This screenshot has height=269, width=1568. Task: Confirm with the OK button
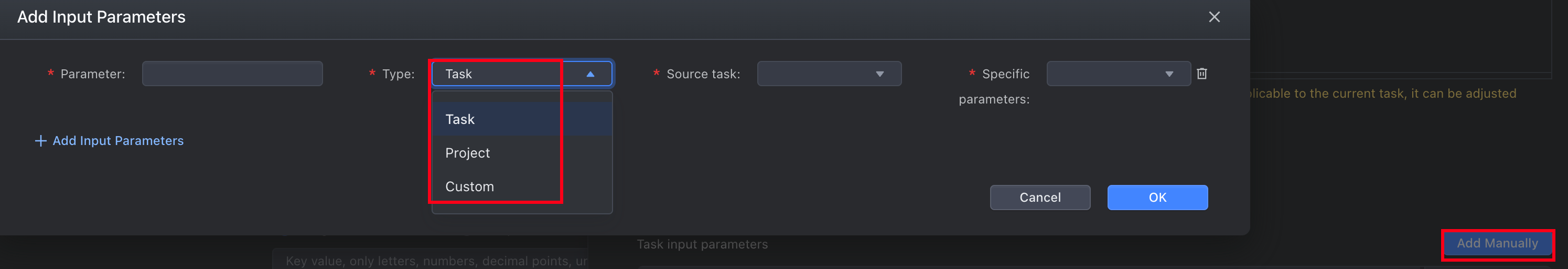pos(1157,198)
